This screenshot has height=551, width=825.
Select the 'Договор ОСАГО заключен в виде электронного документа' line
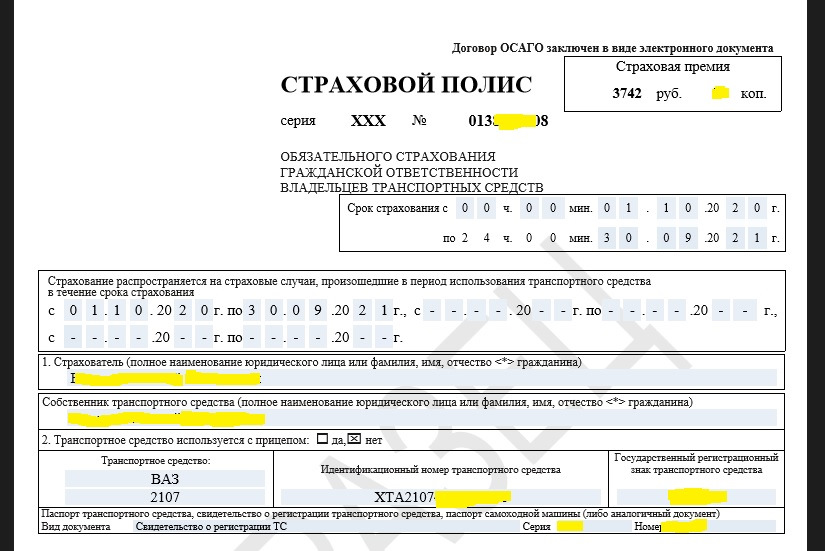tap(612, 48)
